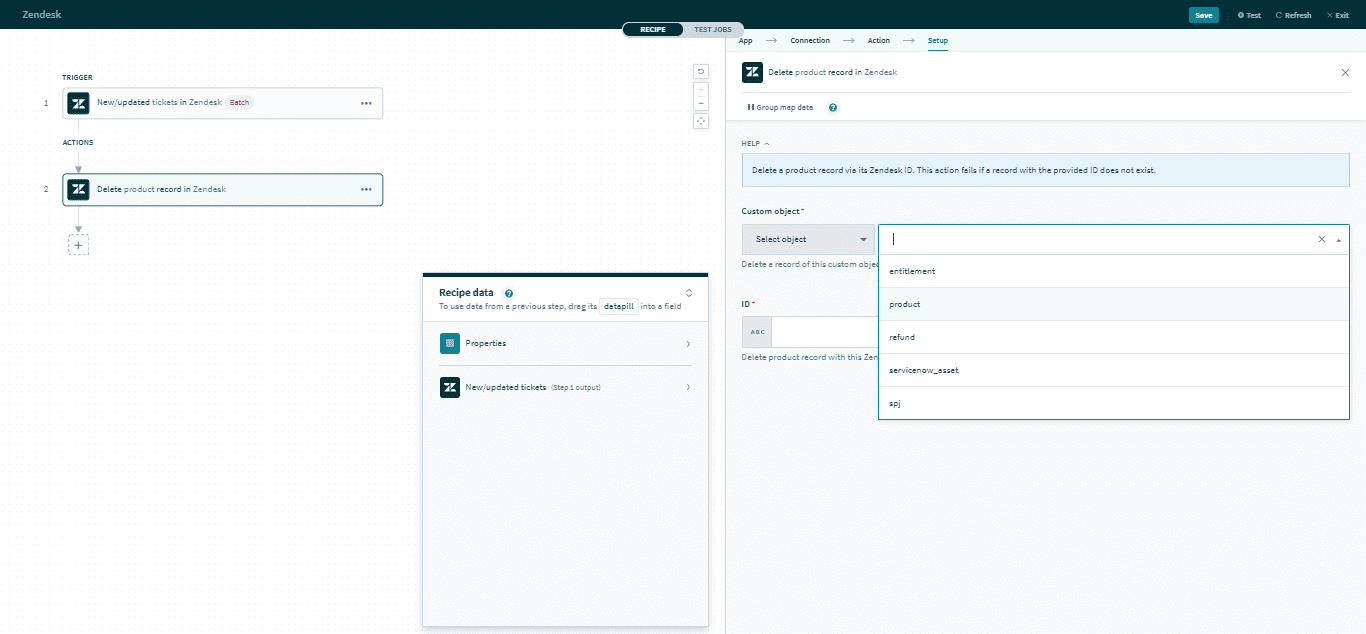This screenshot has height=634, width=1366.
Task: Expand Properties in Recipe data
Action: click(564, 343)
